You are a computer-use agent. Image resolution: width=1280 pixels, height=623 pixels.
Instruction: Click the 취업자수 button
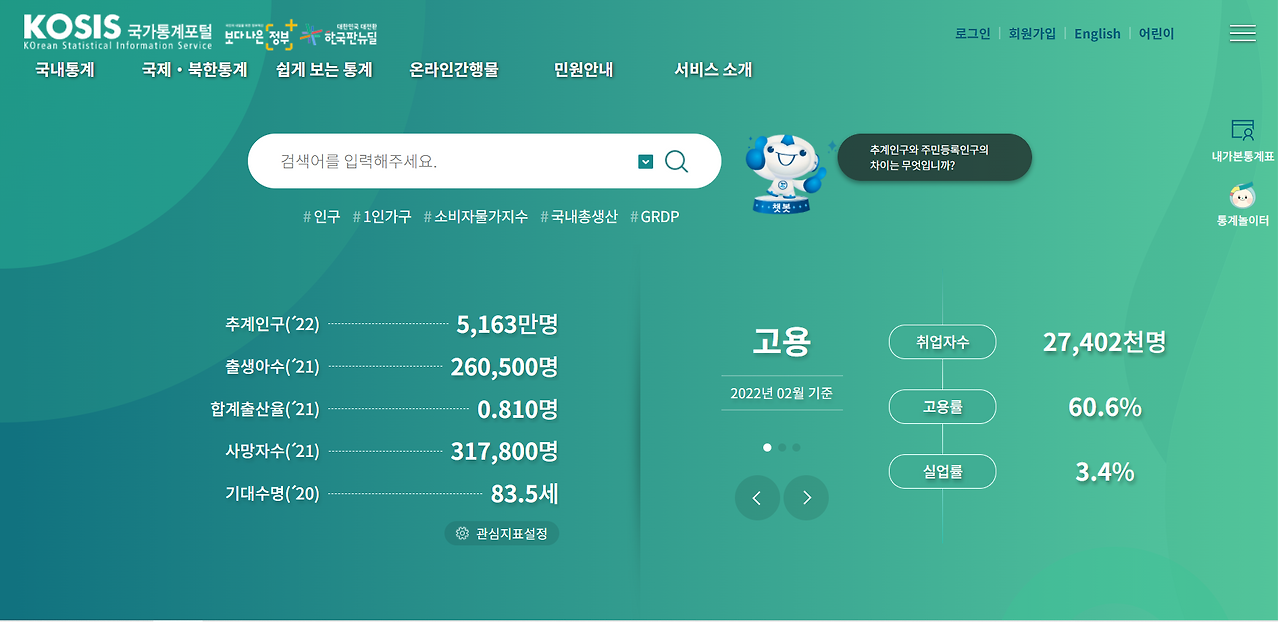tap(942, 342)
